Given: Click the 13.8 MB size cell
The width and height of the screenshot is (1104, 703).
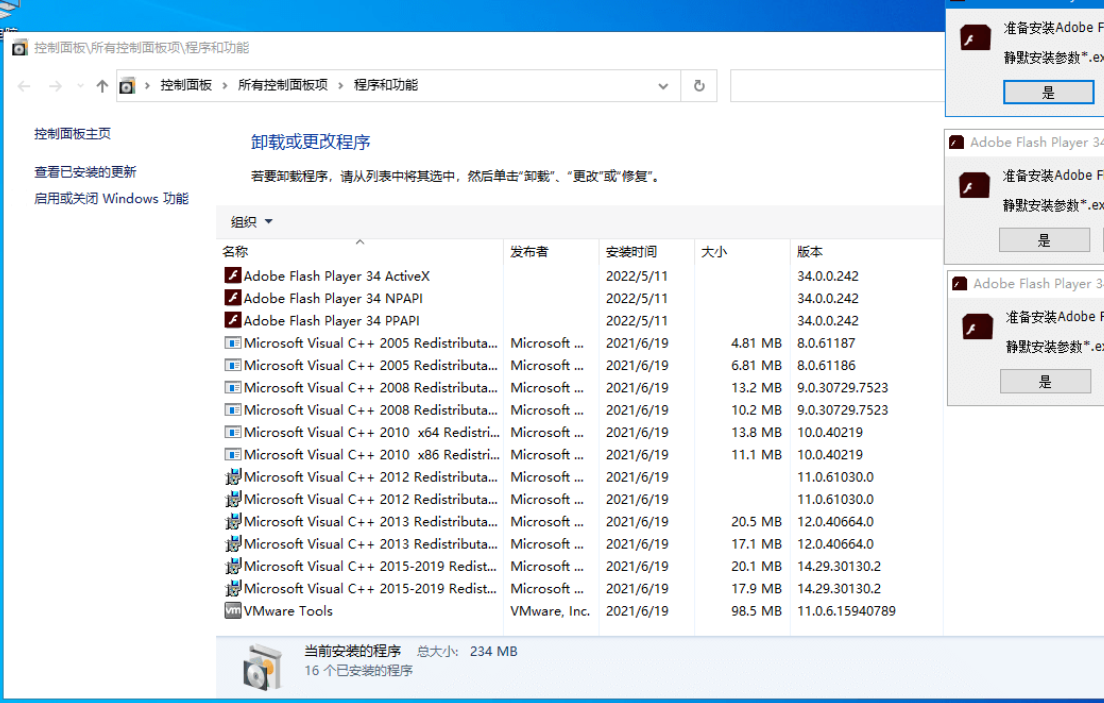Looking at the screenshot, I should [x=756, y=433].
